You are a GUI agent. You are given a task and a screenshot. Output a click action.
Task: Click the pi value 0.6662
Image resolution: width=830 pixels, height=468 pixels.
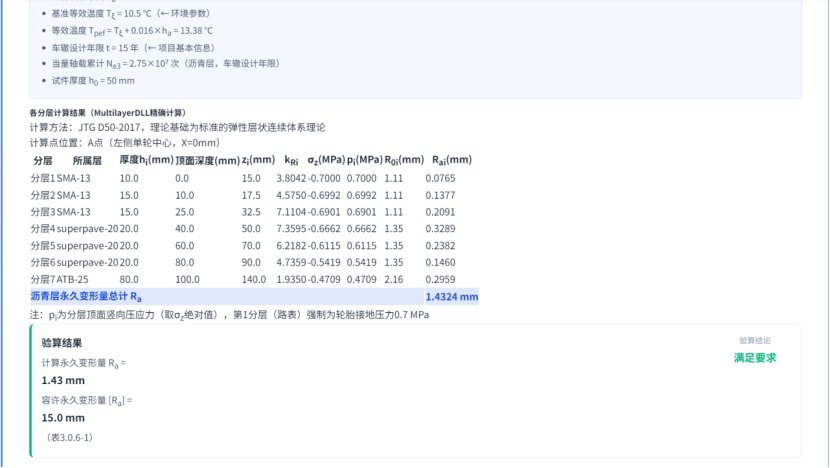click(362, 229)
